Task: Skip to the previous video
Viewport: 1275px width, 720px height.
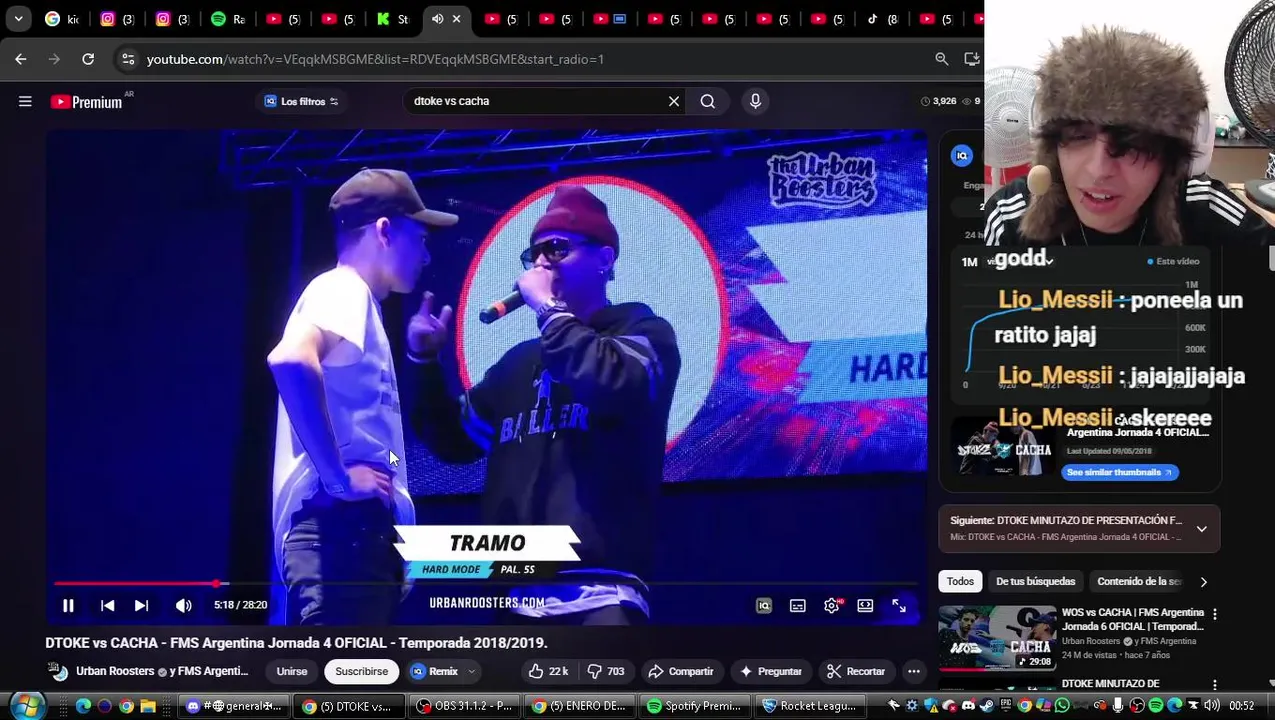Action: click(107, 605)
